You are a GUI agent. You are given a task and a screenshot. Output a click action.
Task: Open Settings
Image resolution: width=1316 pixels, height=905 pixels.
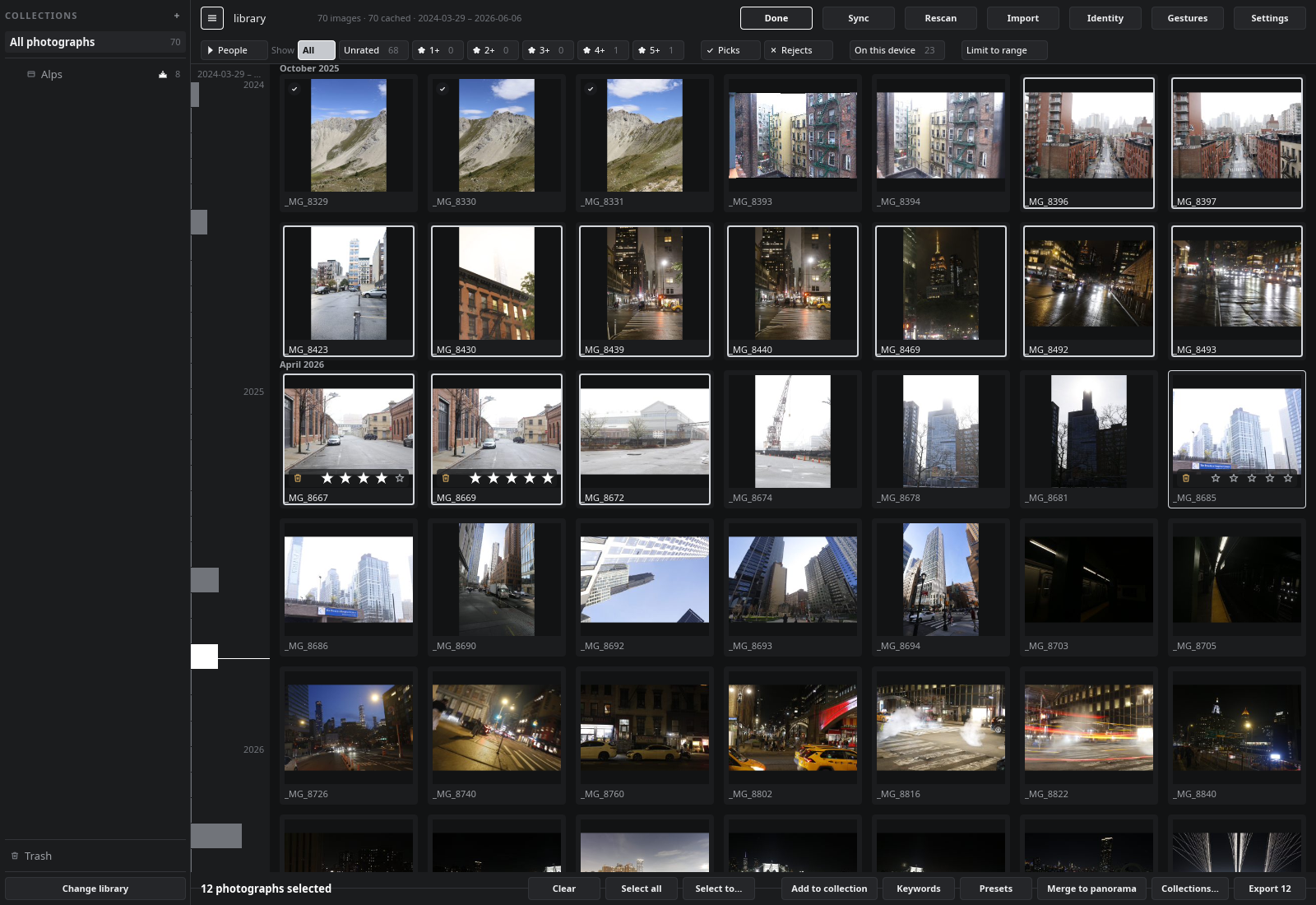[1270, 18]
